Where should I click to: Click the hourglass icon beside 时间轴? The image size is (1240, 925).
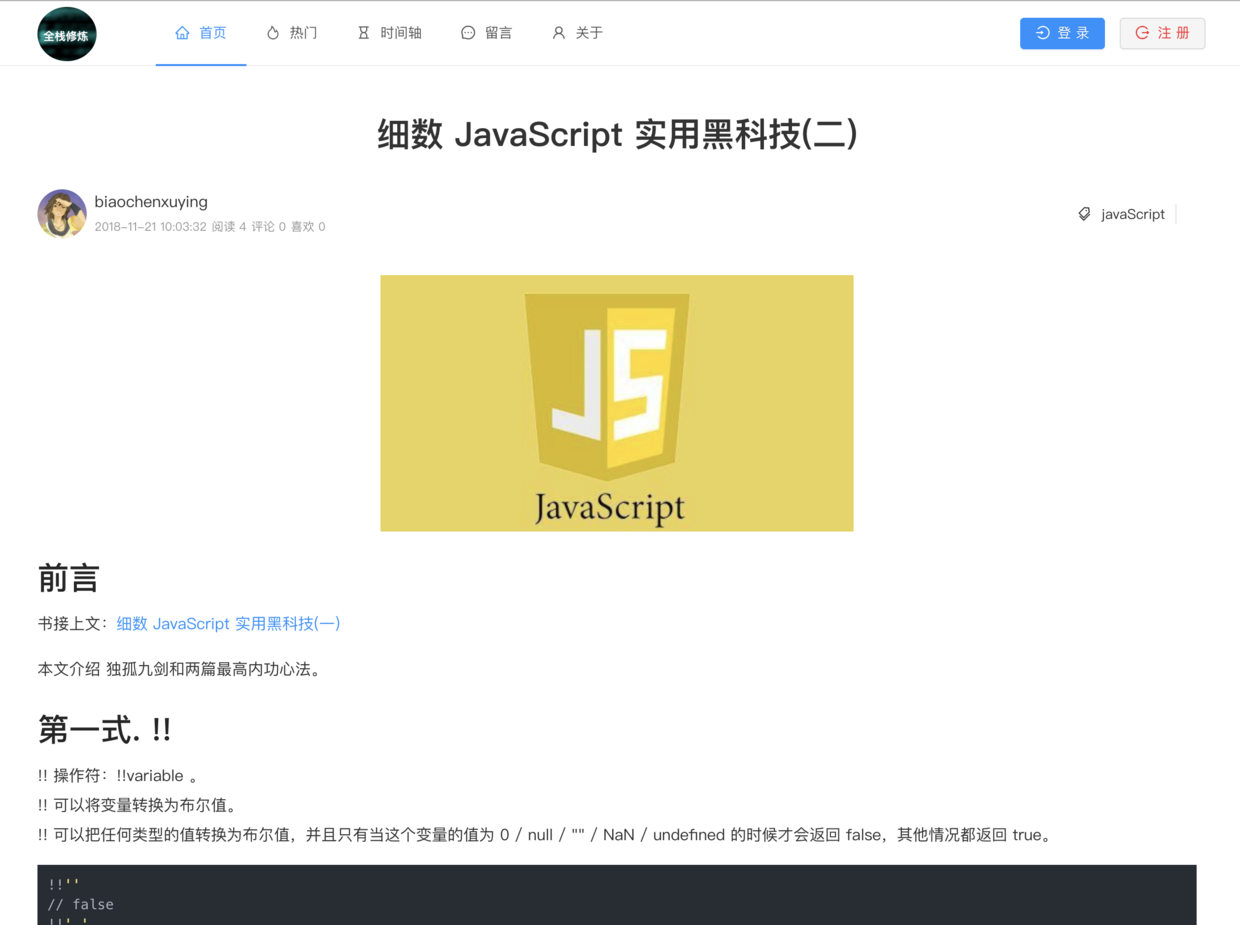pyautogui.click(x=364, y=33)
